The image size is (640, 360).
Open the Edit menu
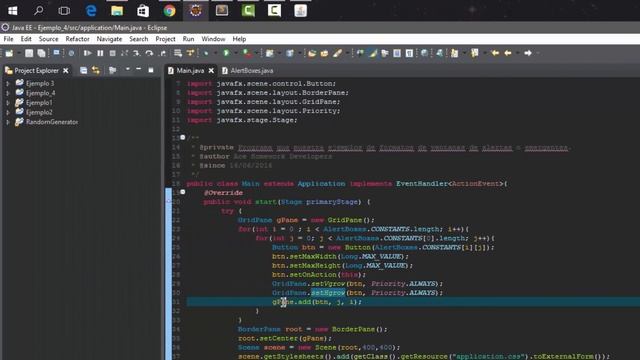[x=26, y=39]
